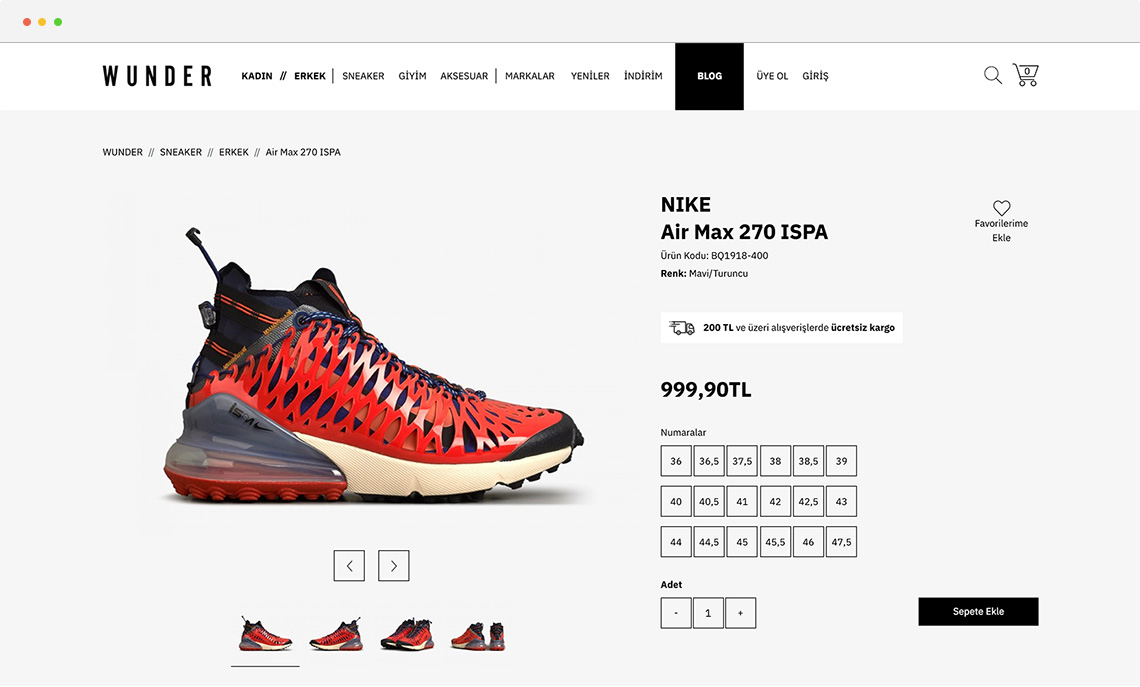Pick size 47,5 option
Viewport: 1140px width, 687px height.
(841, 542)
